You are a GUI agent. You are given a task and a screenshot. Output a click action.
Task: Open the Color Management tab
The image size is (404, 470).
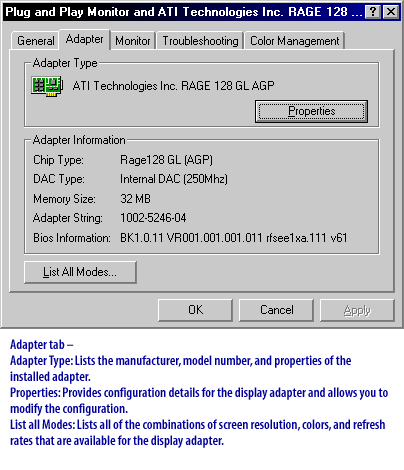pyautogui.click(x=295, y=41)
